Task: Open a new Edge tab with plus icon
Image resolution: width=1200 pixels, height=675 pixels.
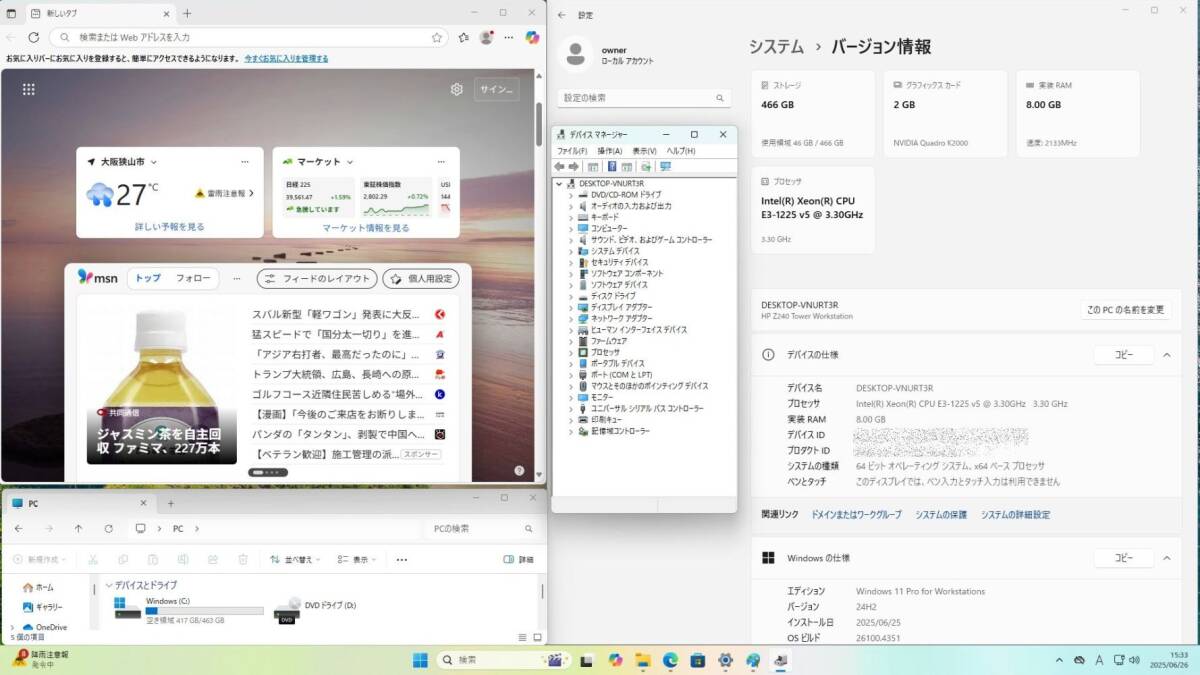Action: click(187, 14)
